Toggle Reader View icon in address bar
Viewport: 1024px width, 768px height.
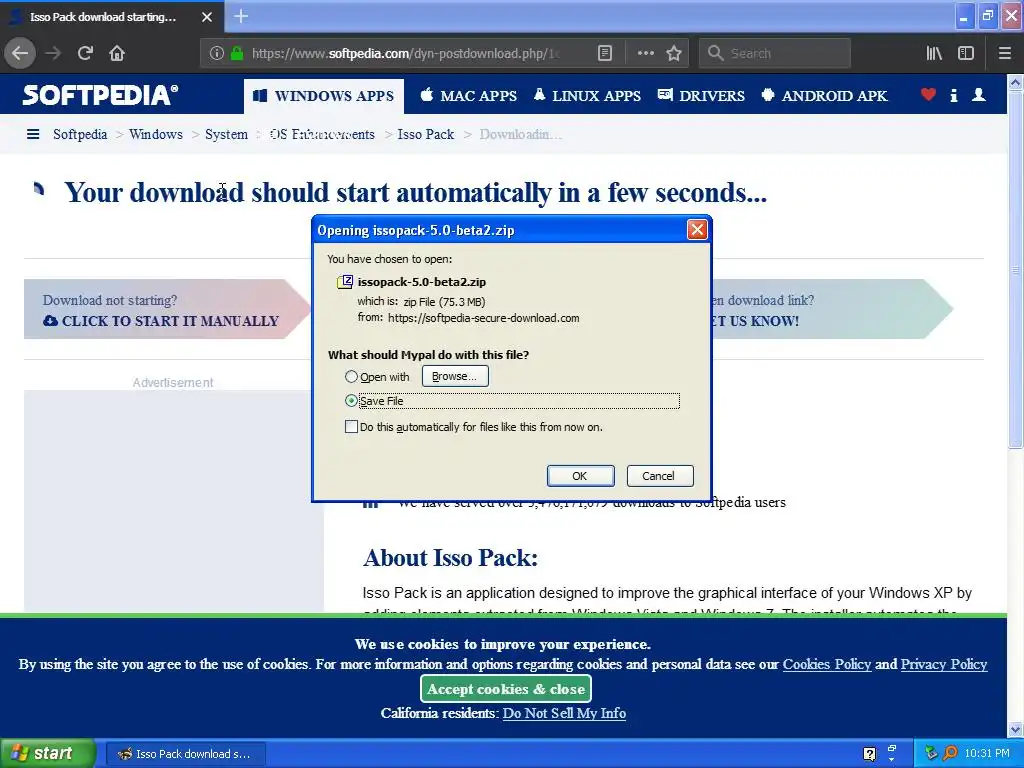[x=605, y=54]
